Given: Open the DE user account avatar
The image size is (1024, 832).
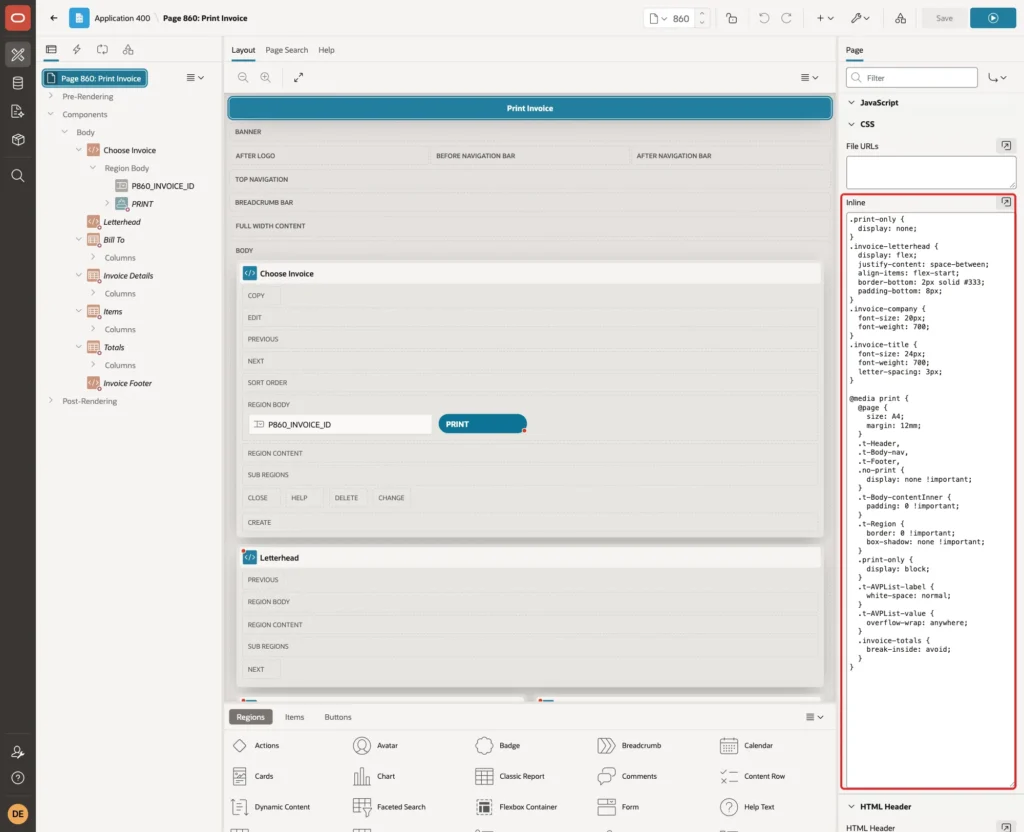Looking at the screenshot, I should point(18,814).
